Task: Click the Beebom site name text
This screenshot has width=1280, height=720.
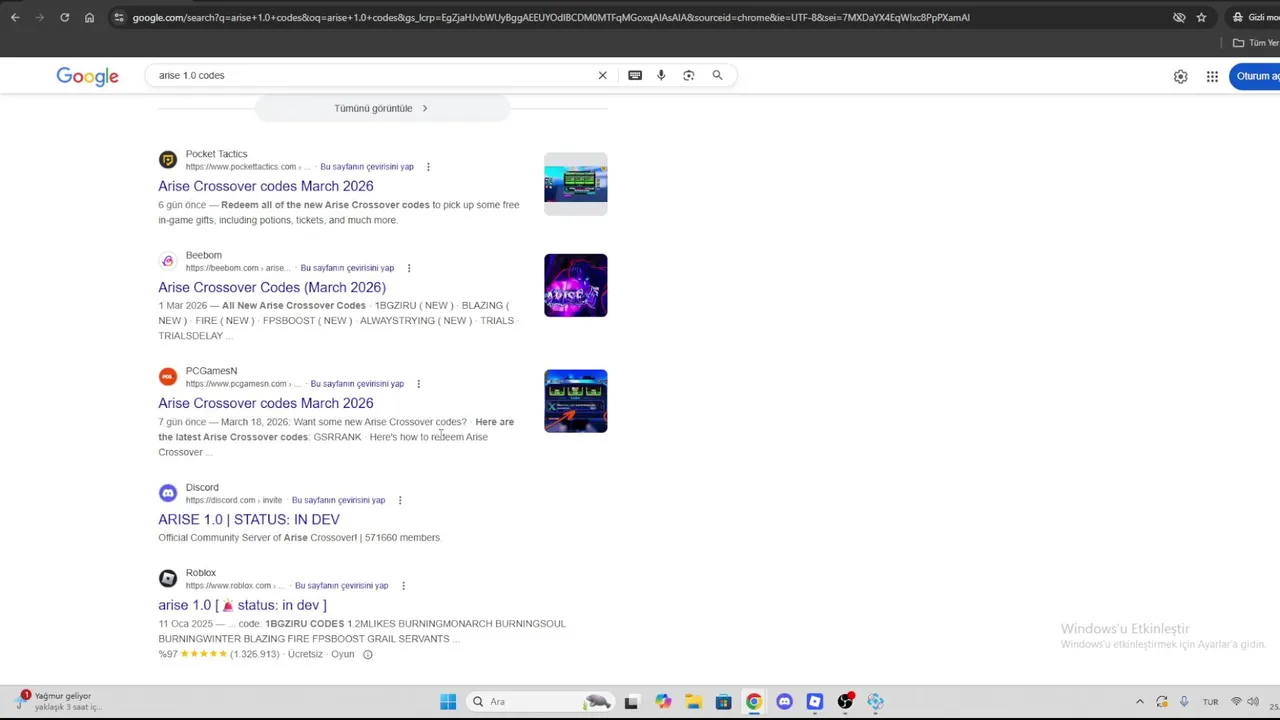Action: tap(203, 255)
